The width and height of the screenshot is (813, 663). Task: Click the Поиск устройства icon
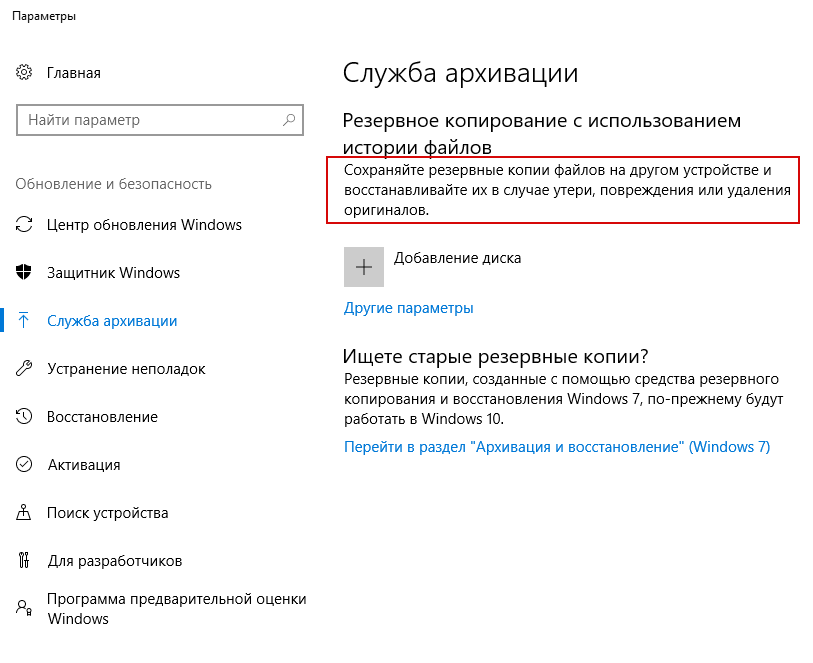click(x=25, y=513)
